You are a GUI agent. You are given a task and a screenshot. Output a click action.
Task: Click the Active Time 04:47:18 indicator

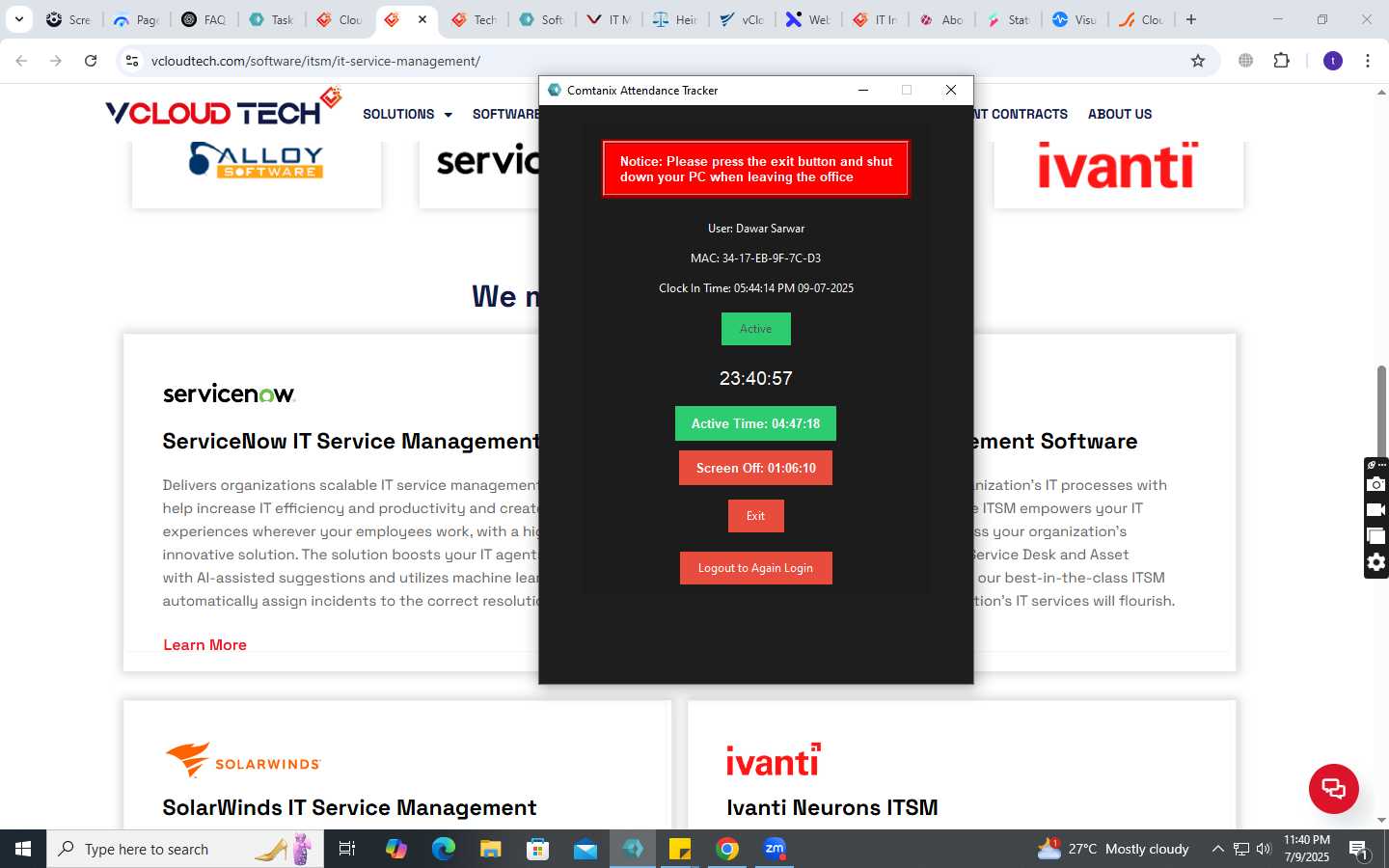tap(755, 423)
